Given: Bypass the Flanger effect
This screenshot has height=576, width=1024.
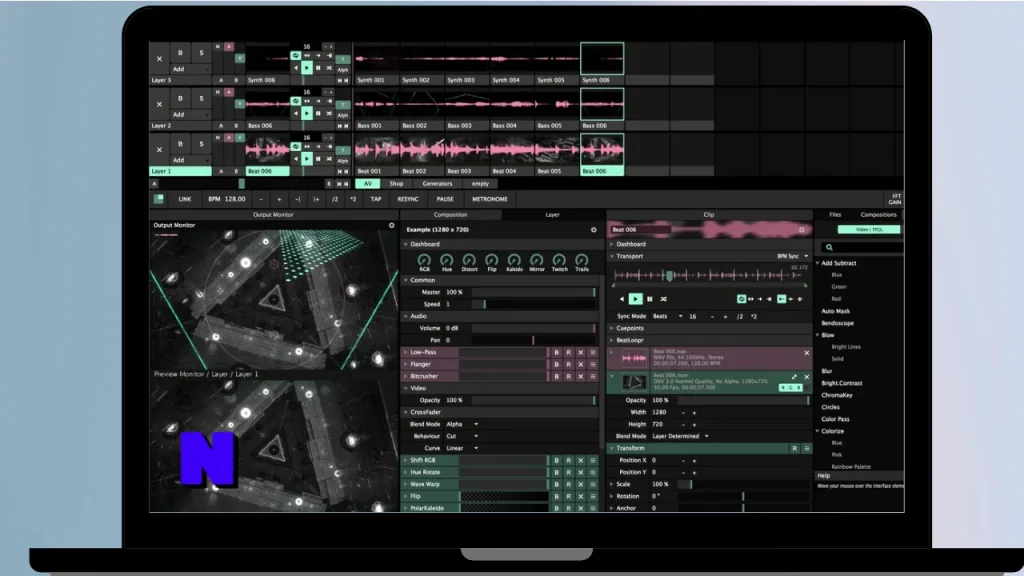Looking at the screenshot, I should coord(556,365).
